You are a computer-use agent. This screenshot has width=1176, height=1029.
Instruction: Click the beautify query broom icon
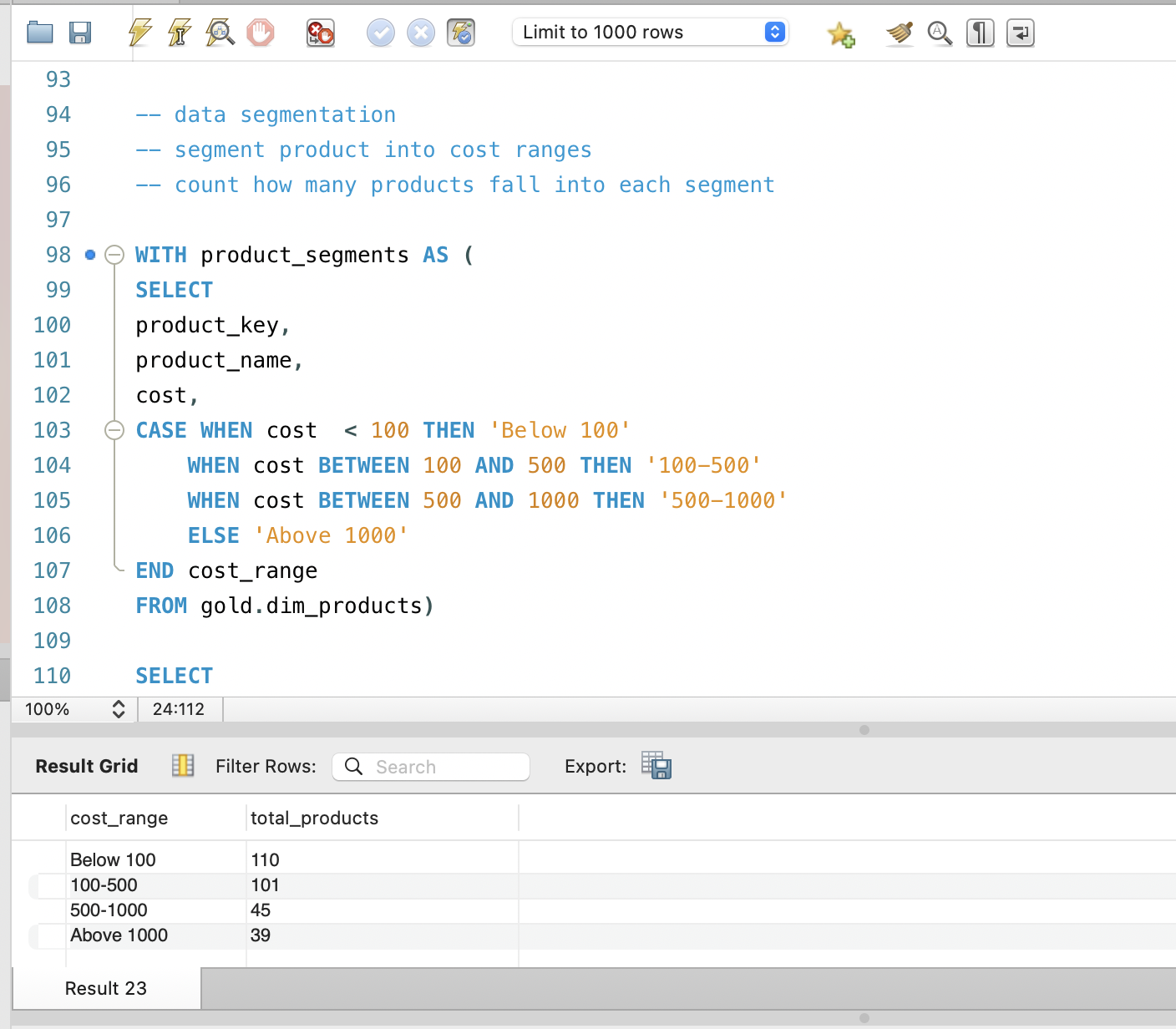(900, 33)
